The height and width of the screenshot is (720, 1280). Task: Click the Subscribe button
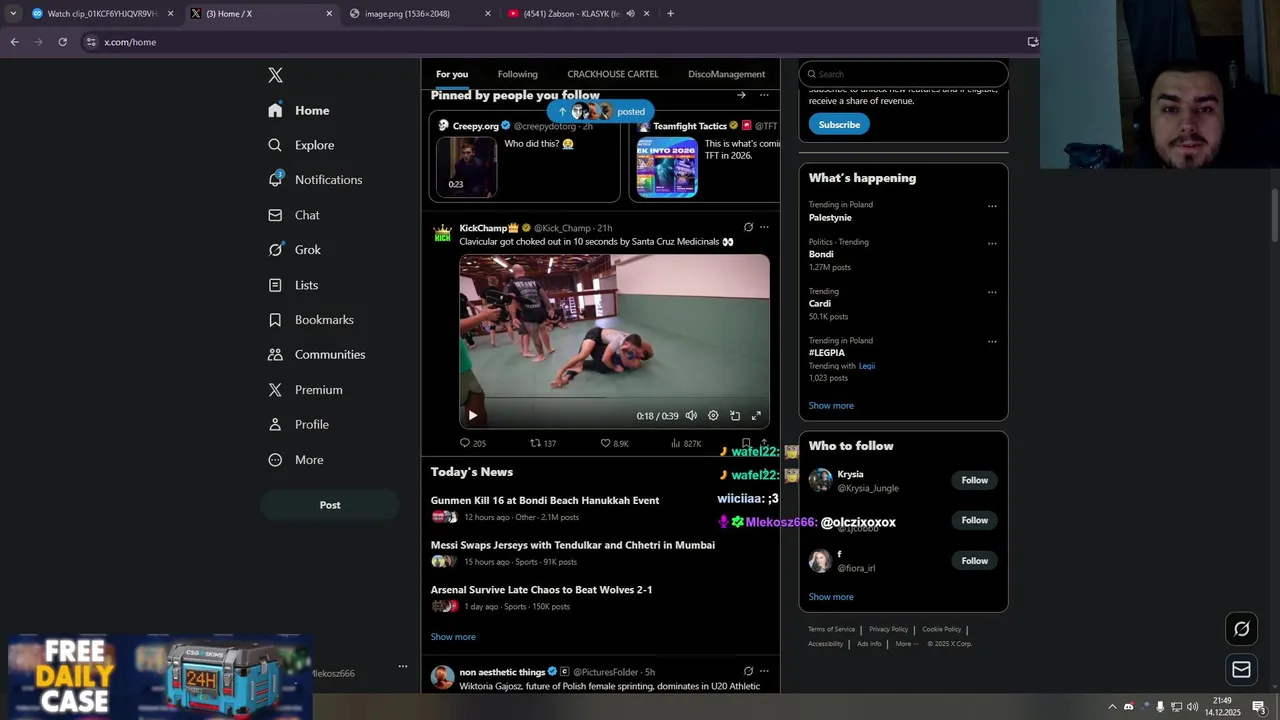click(839, 125)
